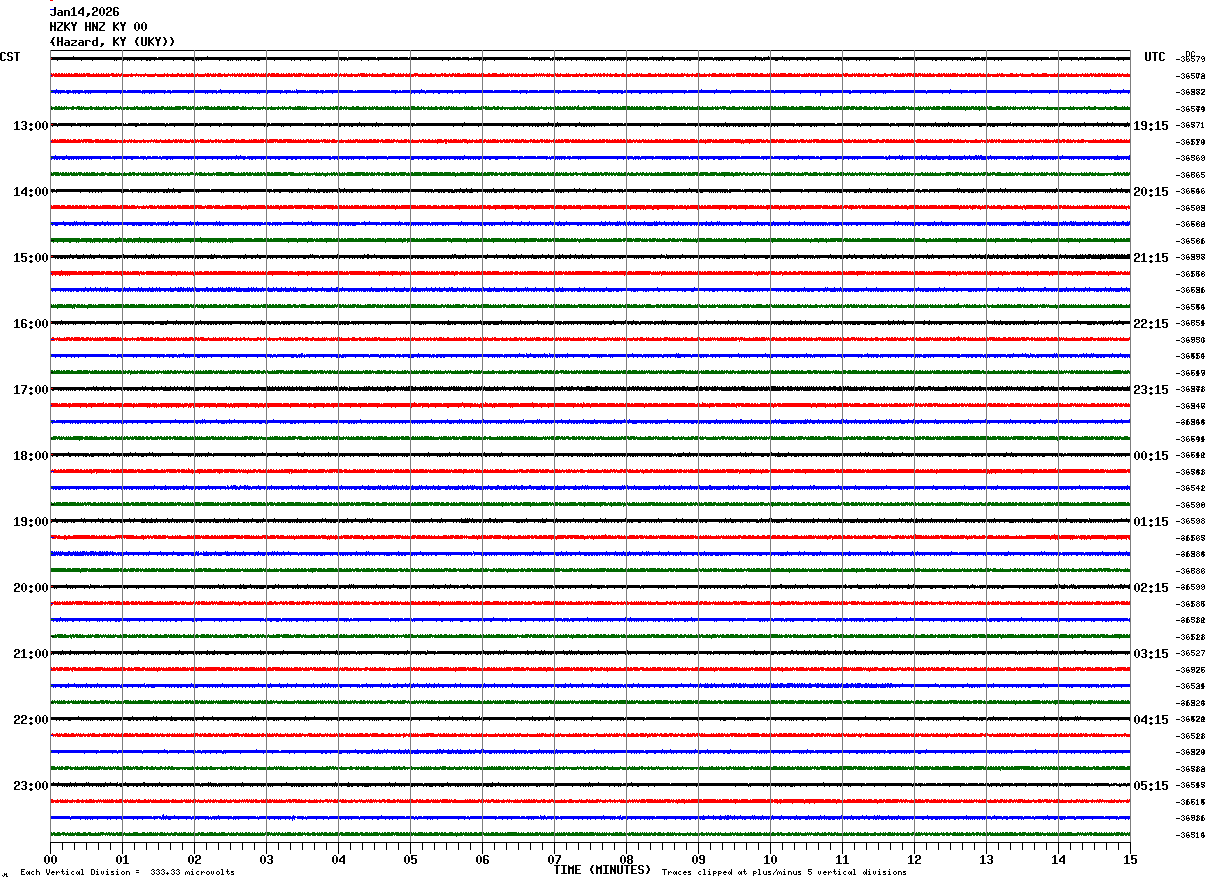Click the 23:15 UTC time label
The image size is (1210, 886).
click(x=1151, y=390)
